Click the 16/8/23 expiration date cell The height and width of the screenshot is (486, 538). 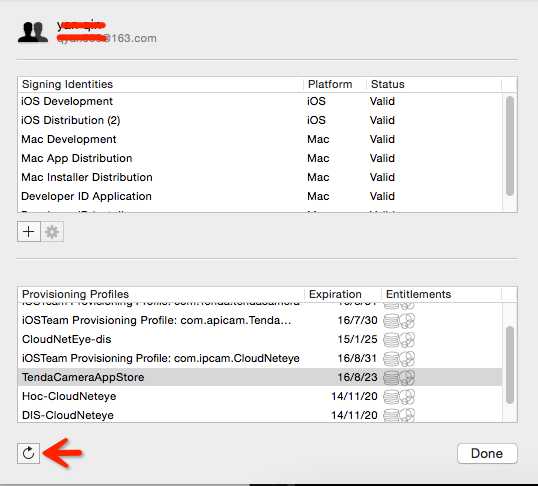click(357, 378)
